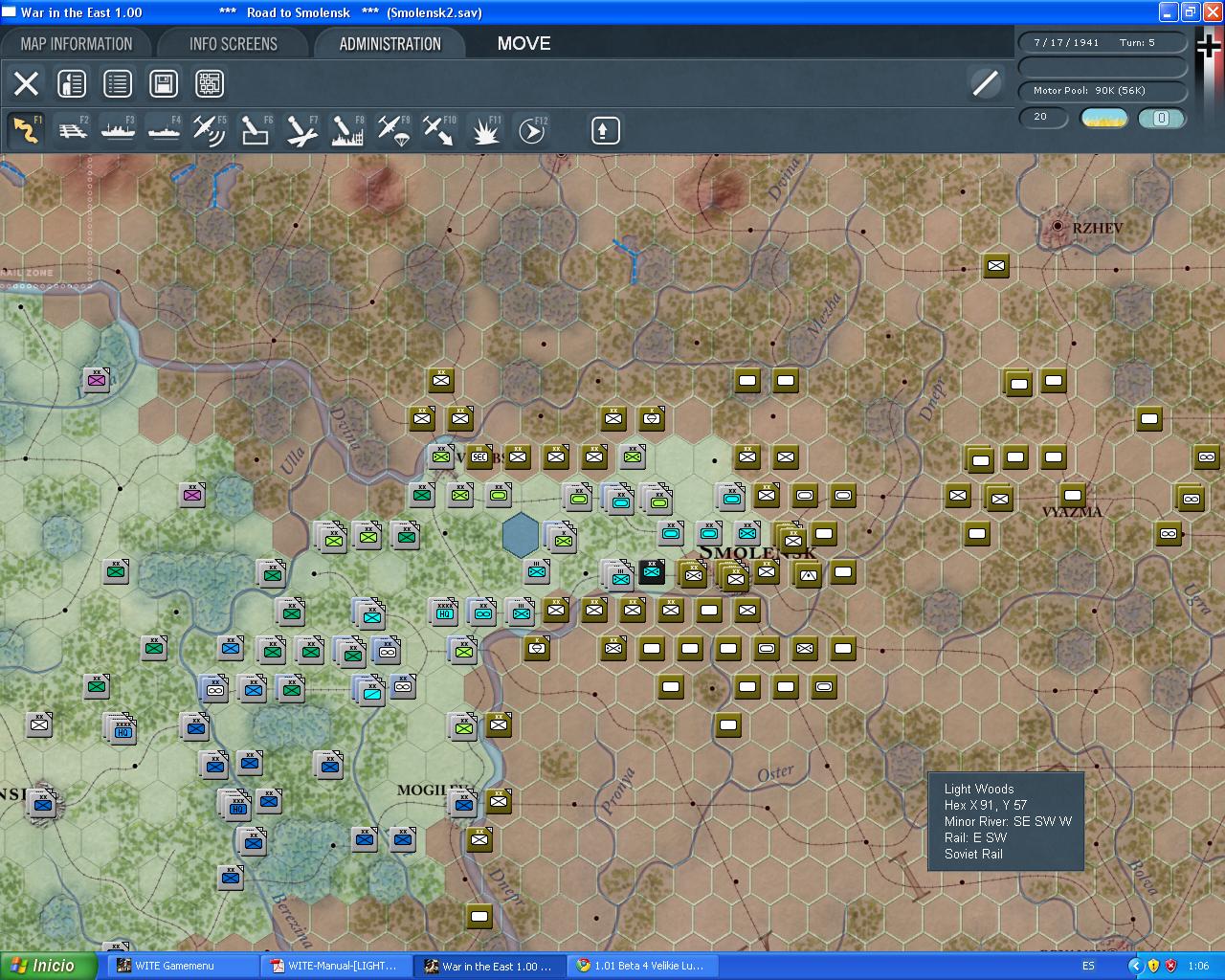The image size is (1225, 980).
Task: Switch to the MAP INFORMATION tab
Action: tap(77, 44)
